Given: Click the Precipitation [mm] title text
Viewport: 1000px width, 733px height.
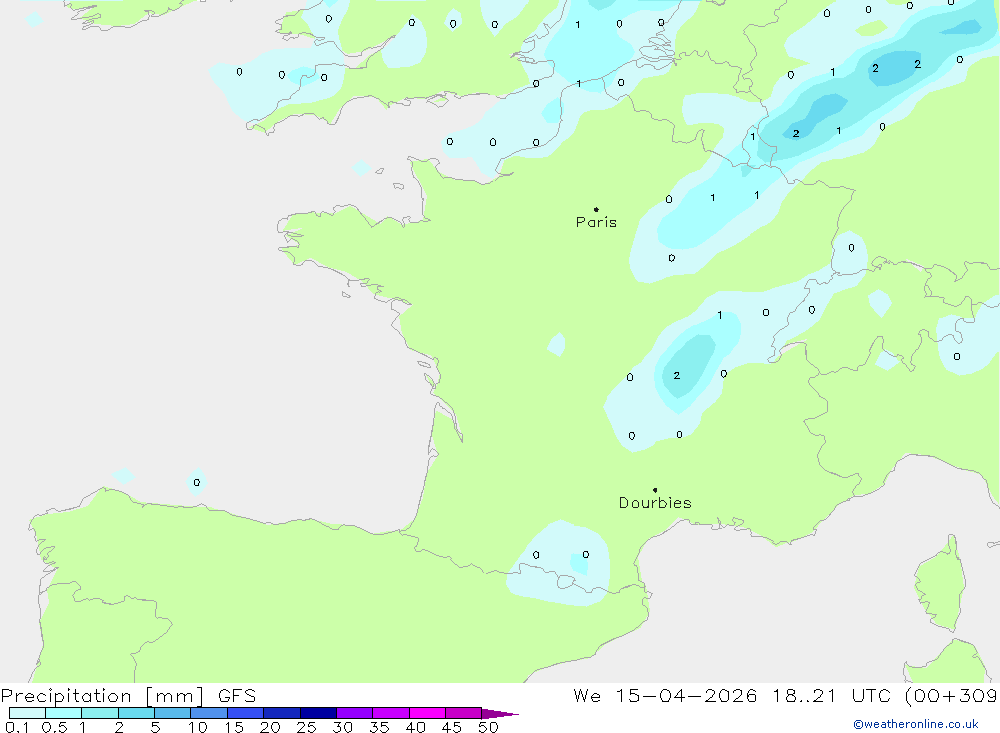Looking at the screenshot, I should (102, 696).
